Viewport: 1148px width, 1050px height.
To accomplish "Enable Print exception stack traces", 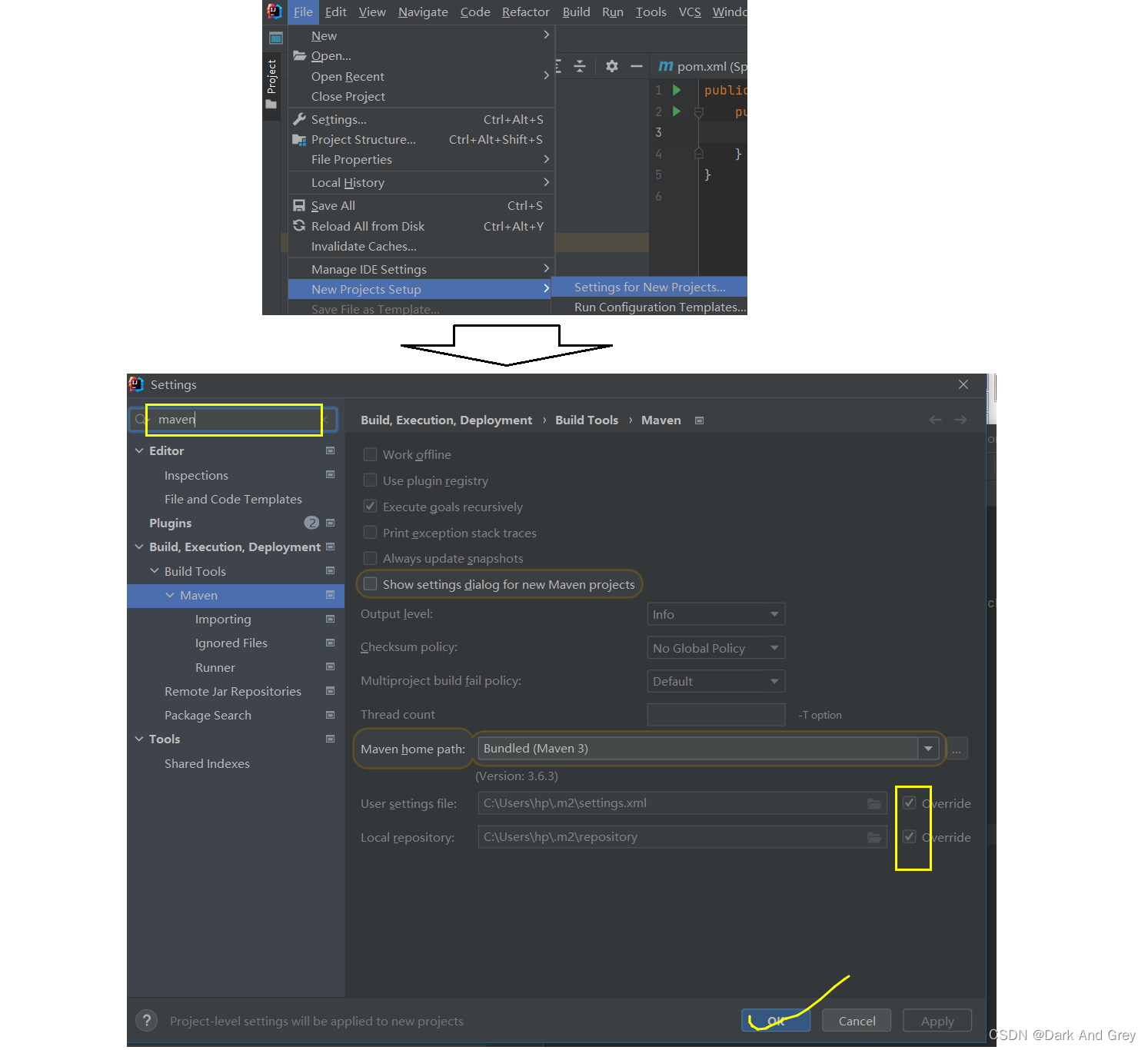I will click(x=370, y=532).
